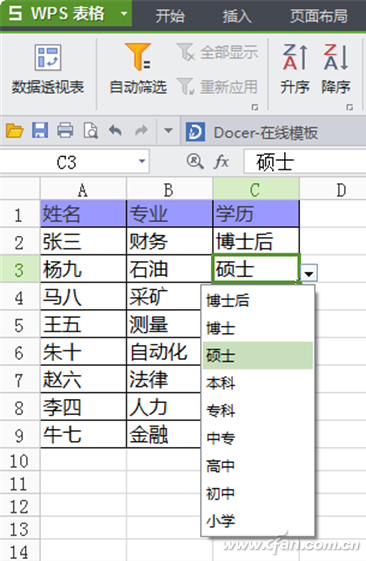366x561 pixels.
Task: Open the Pivot Table (数据透视表) tool
Action: pos(48,69)
